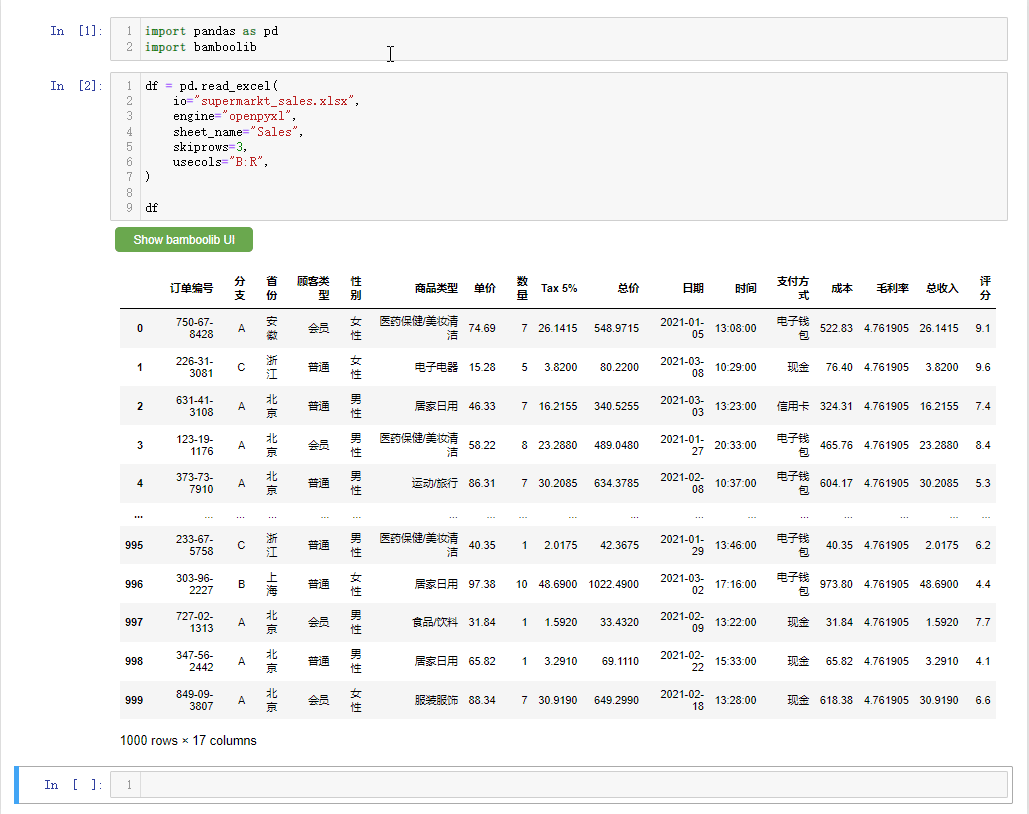Select the 分支 column header
The height and width of the screenshot is (814, 1029).
click(240, 288)
